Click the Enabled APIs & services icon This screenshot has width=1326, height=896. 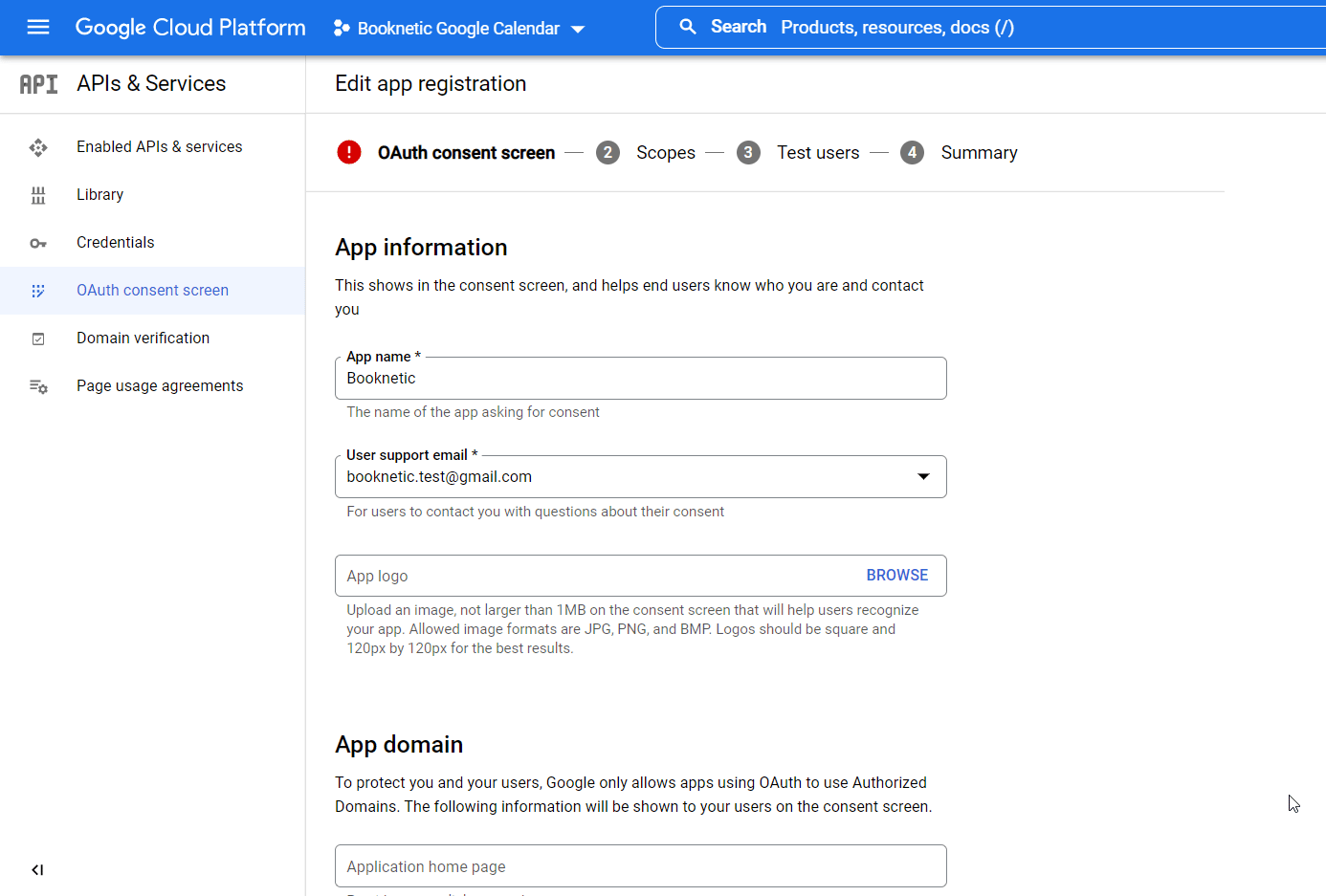pos(38,147)
